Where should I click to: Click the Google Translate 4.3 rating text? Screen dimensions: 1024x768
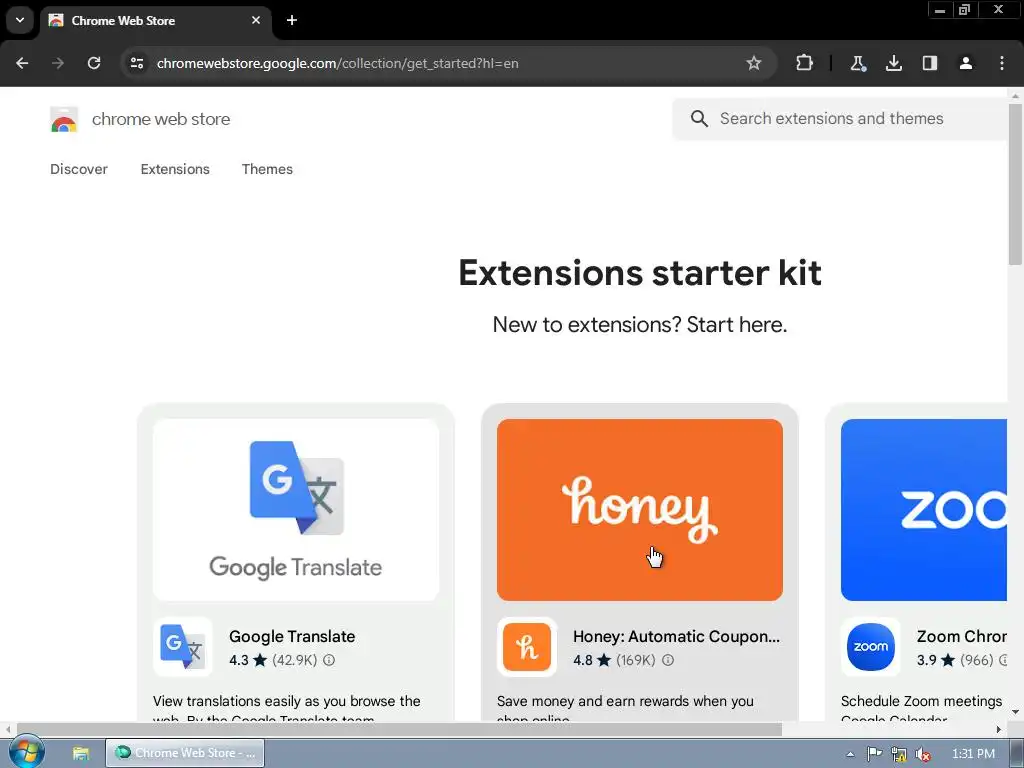(x=239, y=660)
